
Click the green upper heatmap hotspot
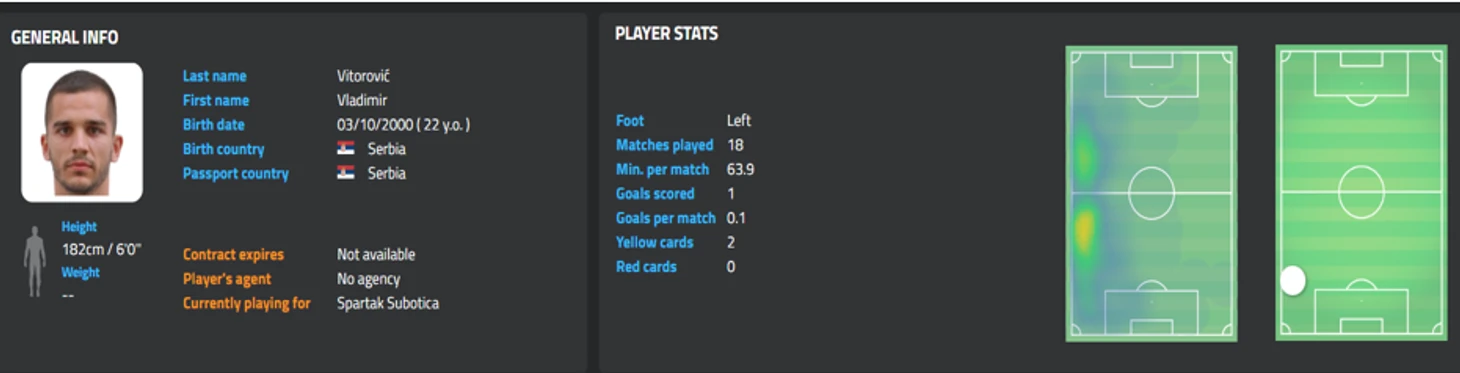point(1083,157)
